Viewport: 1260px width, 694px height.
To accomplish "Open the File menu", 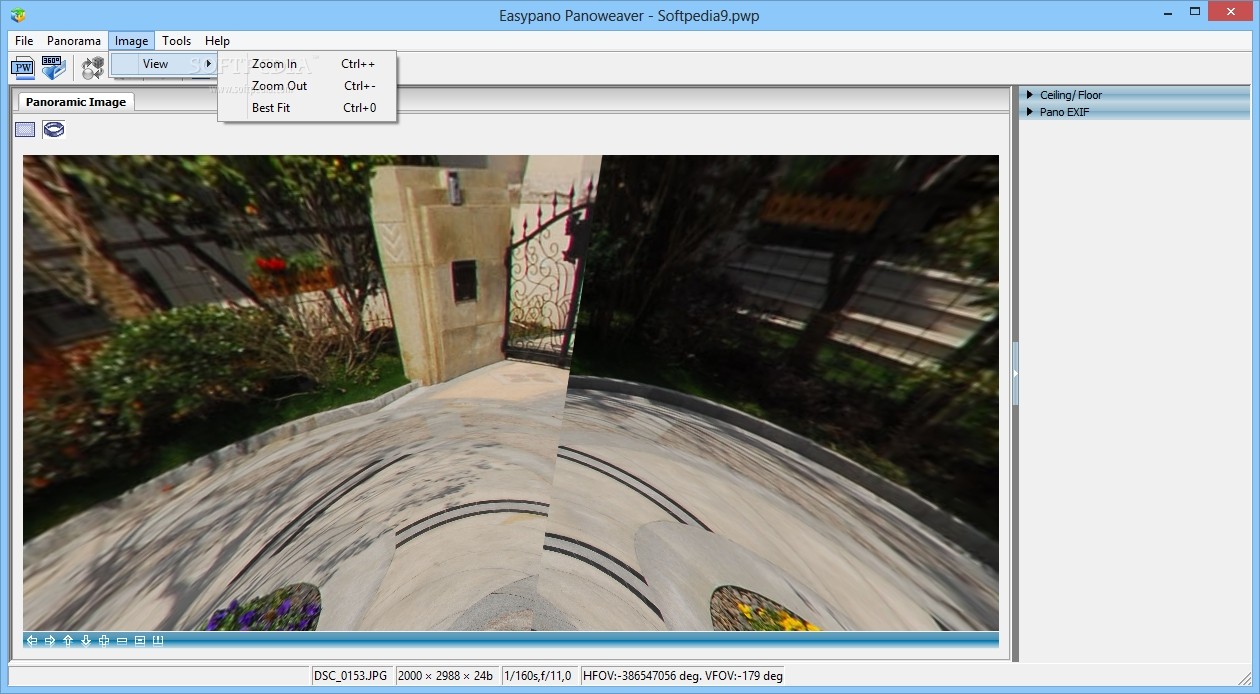I will (24, 41).
